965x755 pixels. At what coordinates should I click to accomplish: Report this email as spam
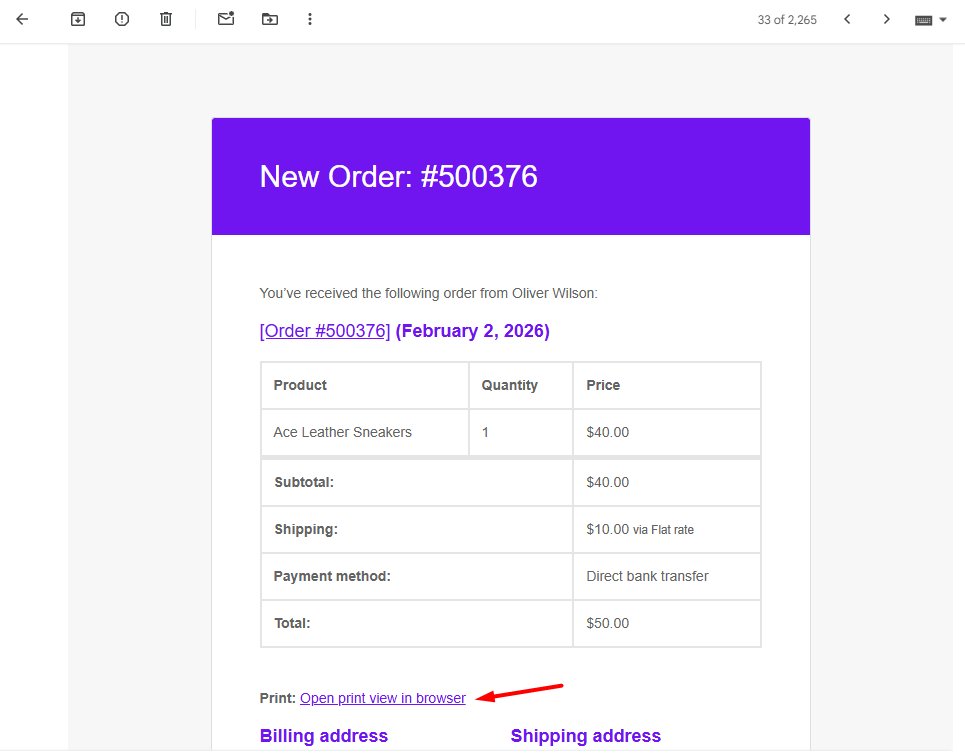pyautogui.click(x=121, y=19)
